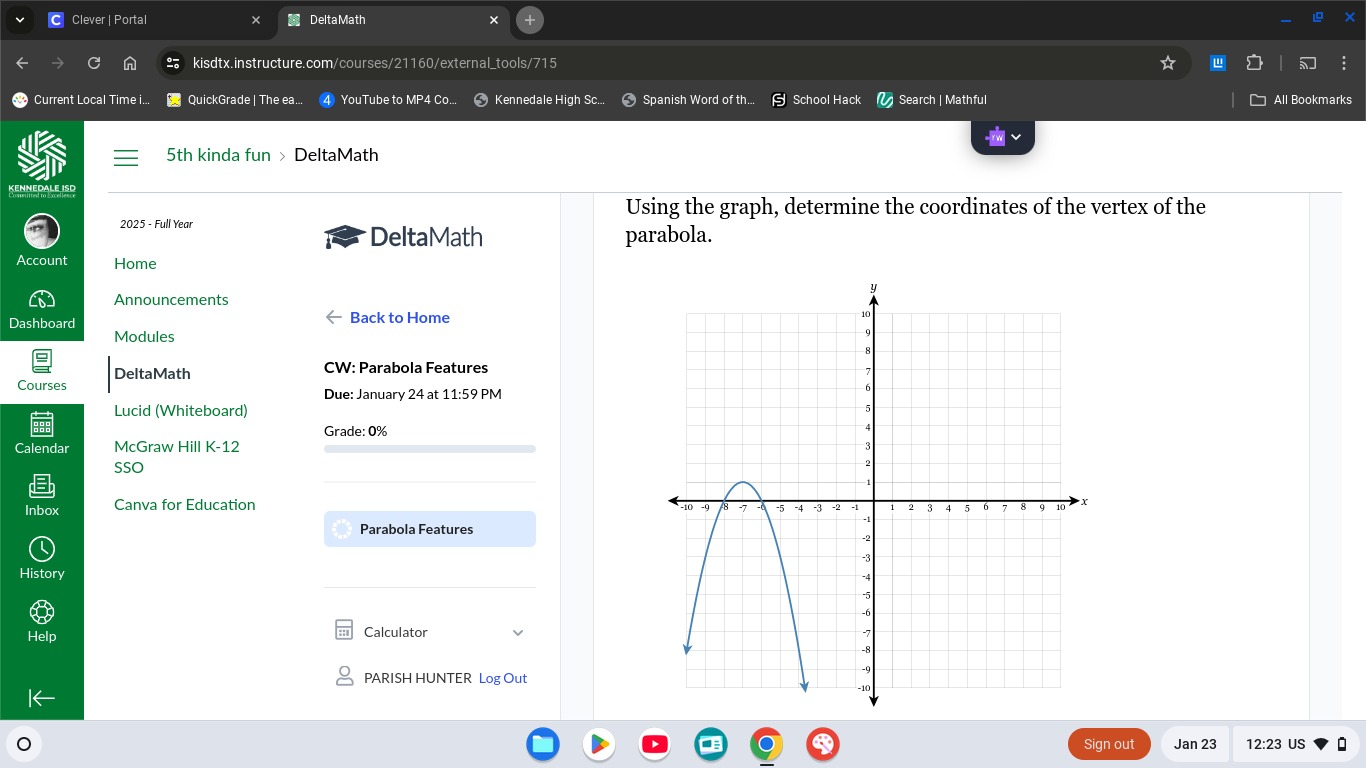Open YouTube to MP4 bookmark
This screenshot has width=1366, height=768.
pyautogui.click(x=388, y=100)
